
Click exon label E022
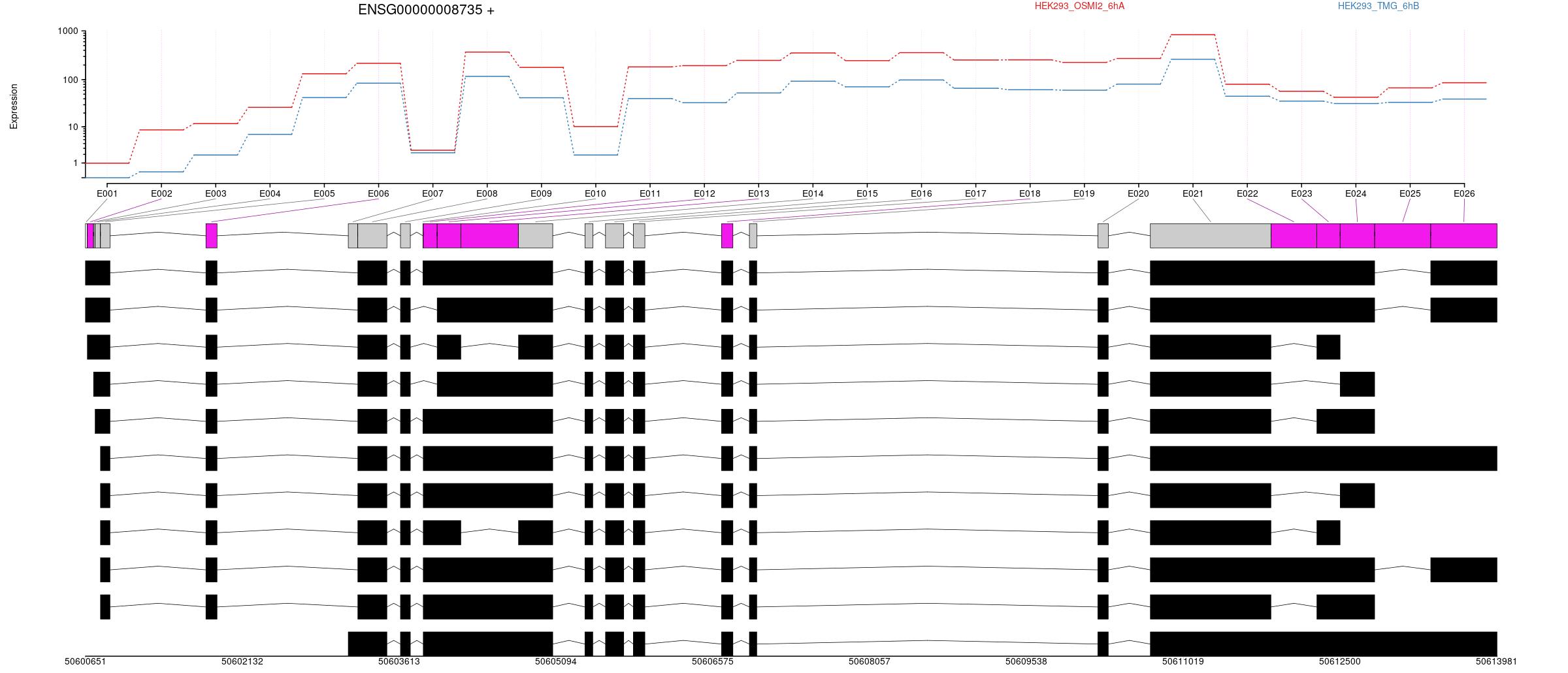[1247, 193]
